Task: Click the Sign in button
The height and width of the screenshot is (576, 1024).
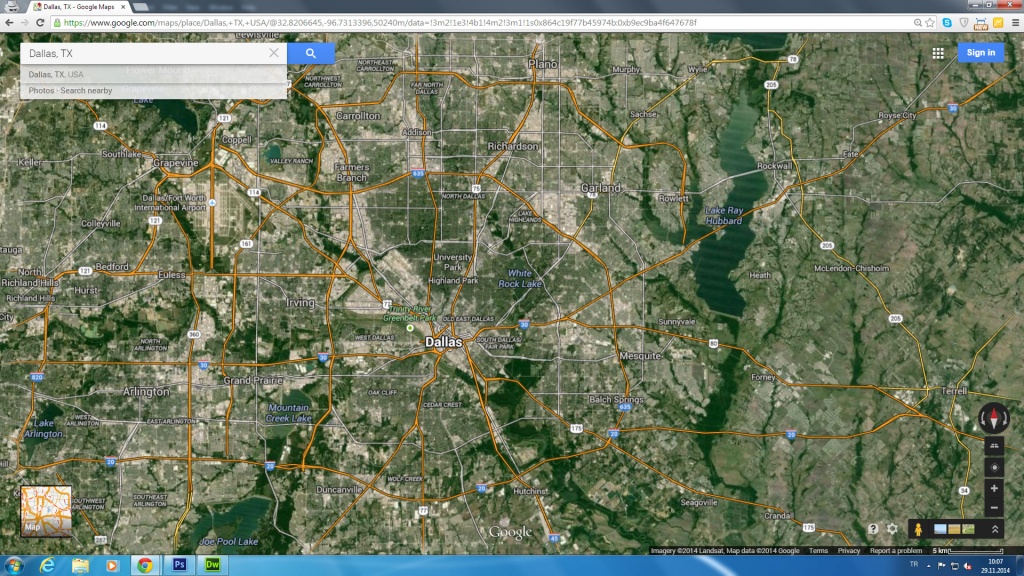Action: coord(980,53)
